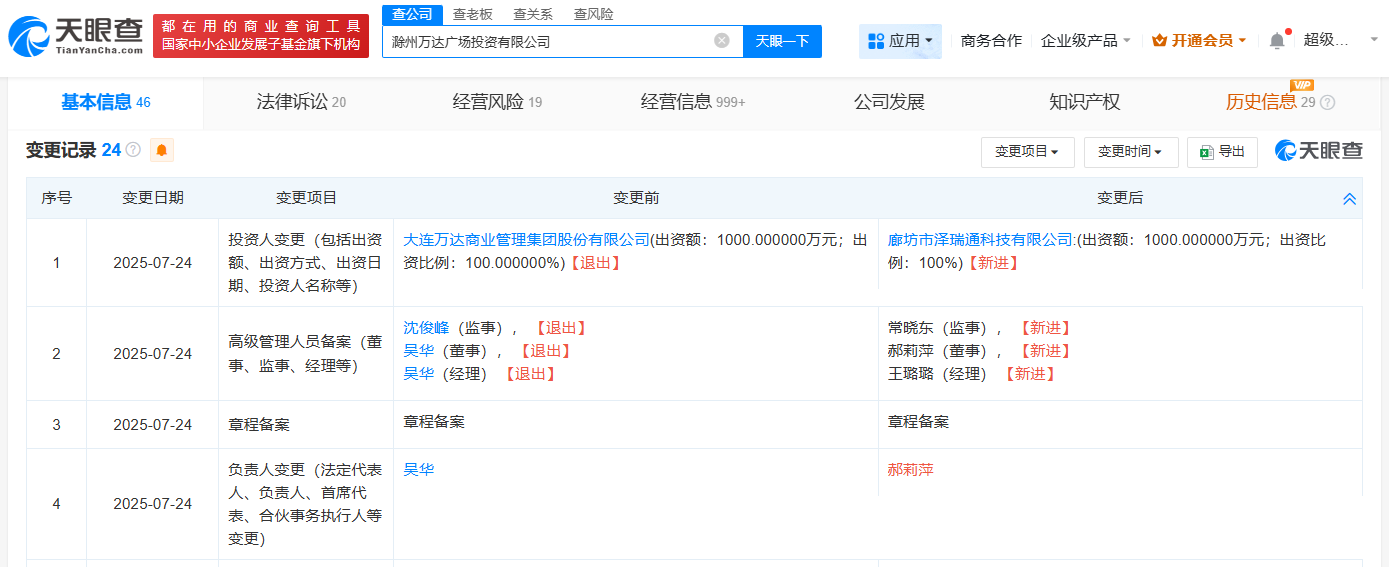1389x567 pixels.
Task: Click the company name search input field
Action: 548,41
